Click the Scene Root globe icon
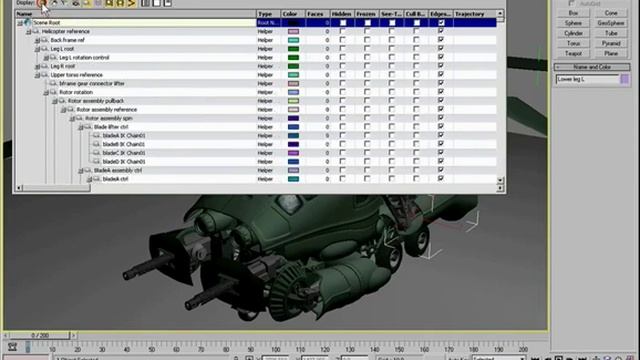Viewport: 640px width, 360px height. point(27,22)
